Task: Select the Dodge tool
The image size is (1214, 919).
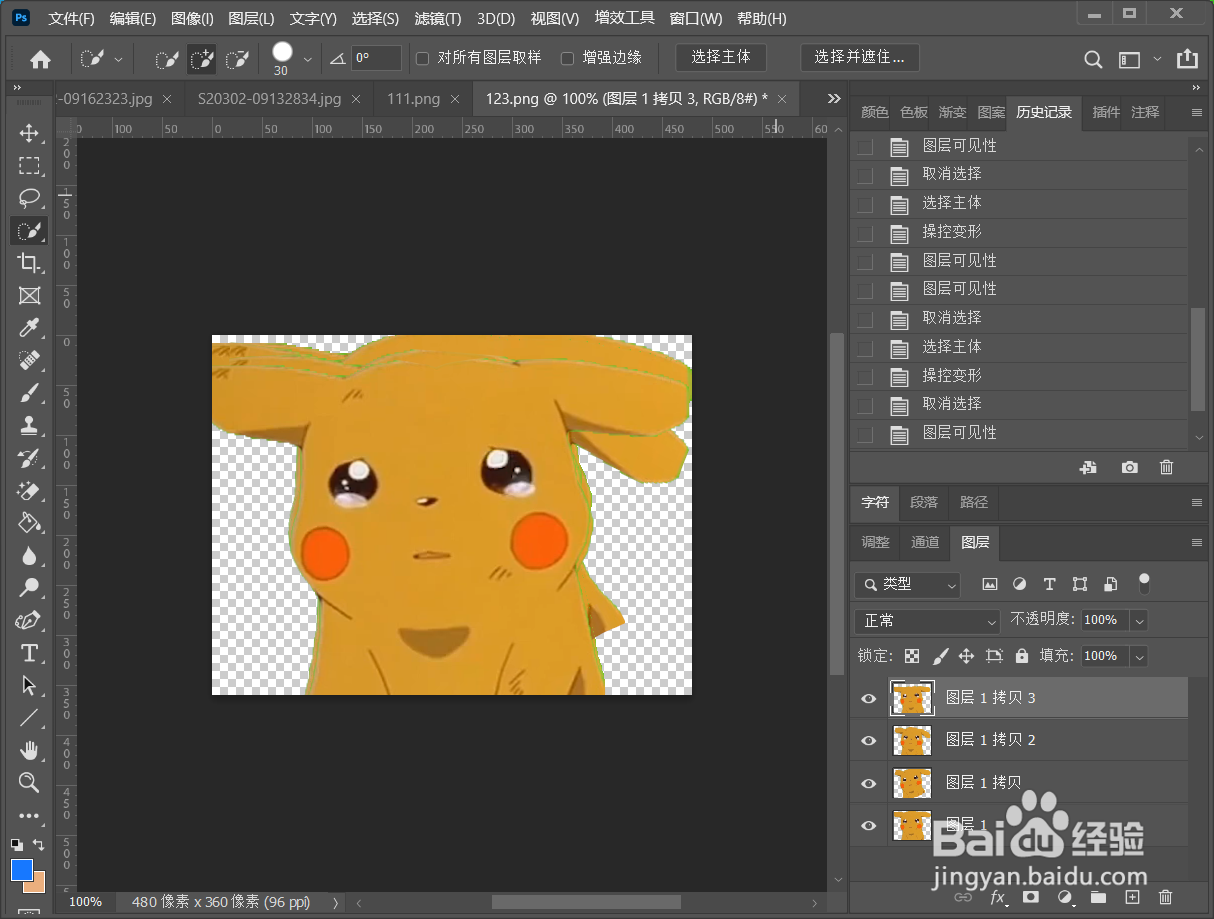Action: (29, 588)
